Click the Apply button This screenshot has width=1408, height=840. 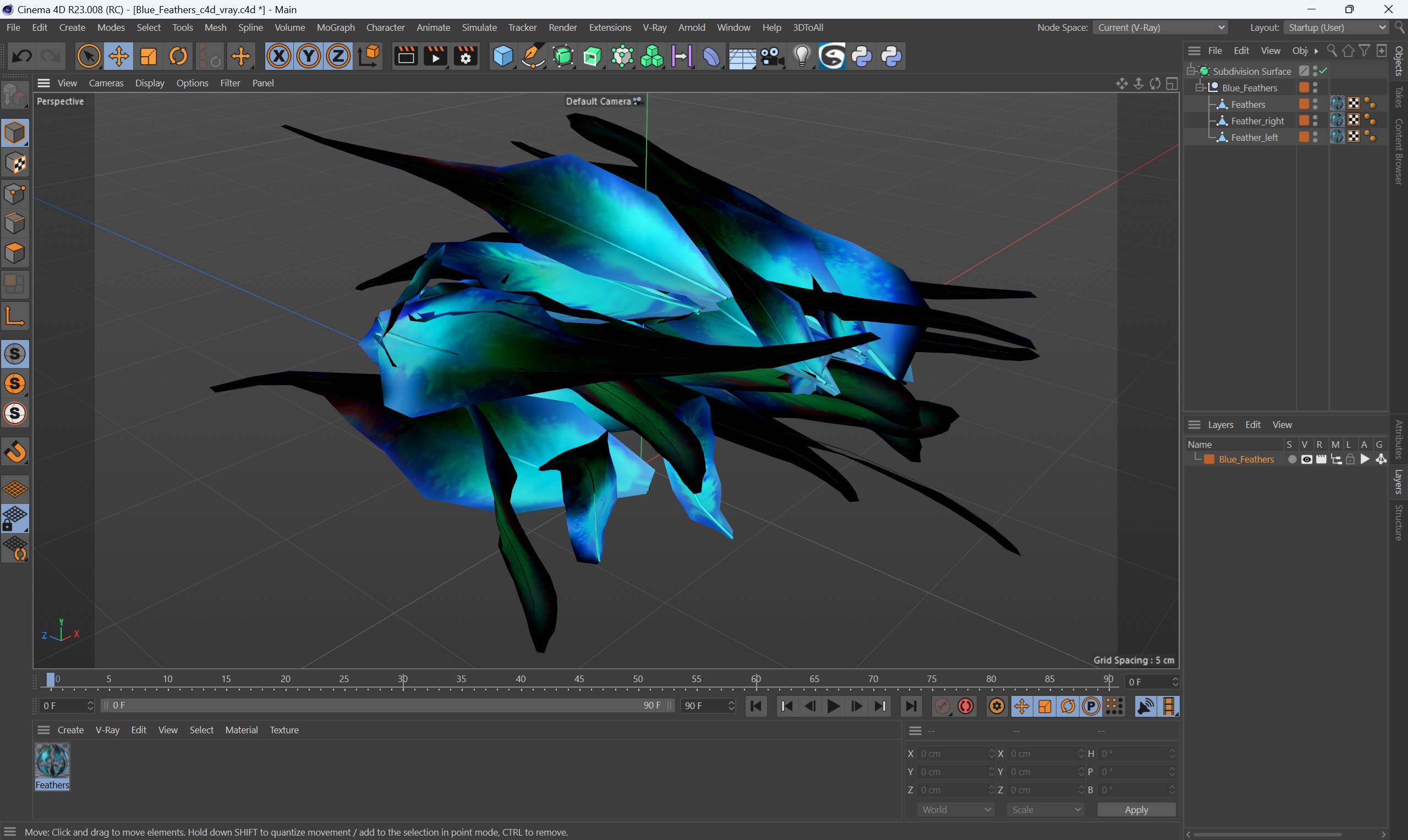[x=1136, y=809]
